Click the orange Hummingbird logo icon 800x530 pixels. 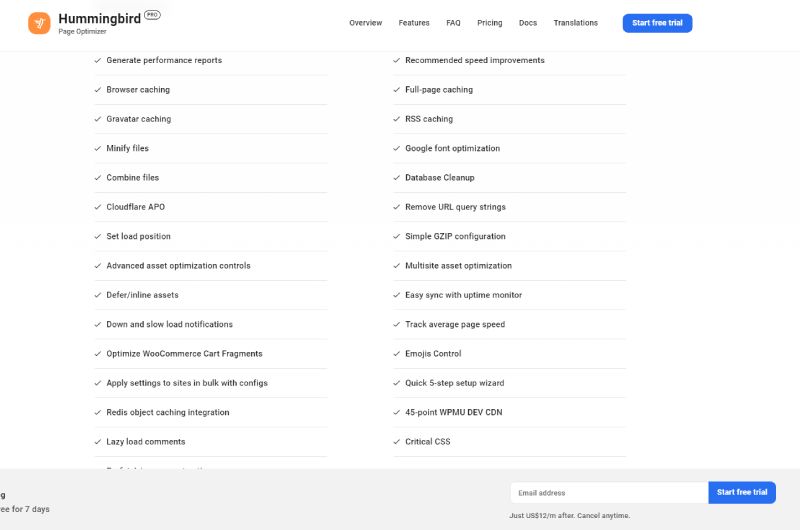[39, 23]
